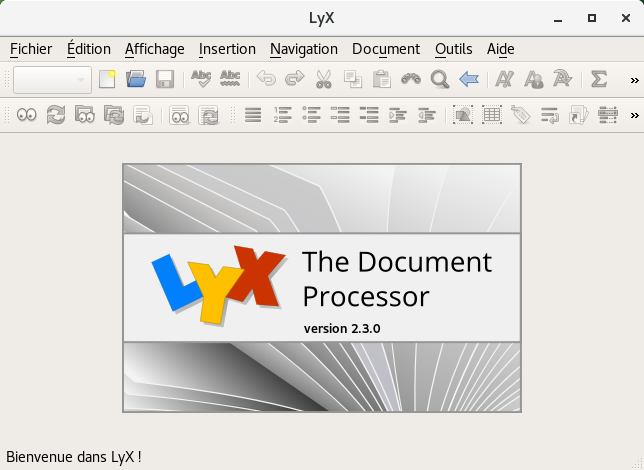Update master document icon
The image size is (644, 470).
coord(114,115)
